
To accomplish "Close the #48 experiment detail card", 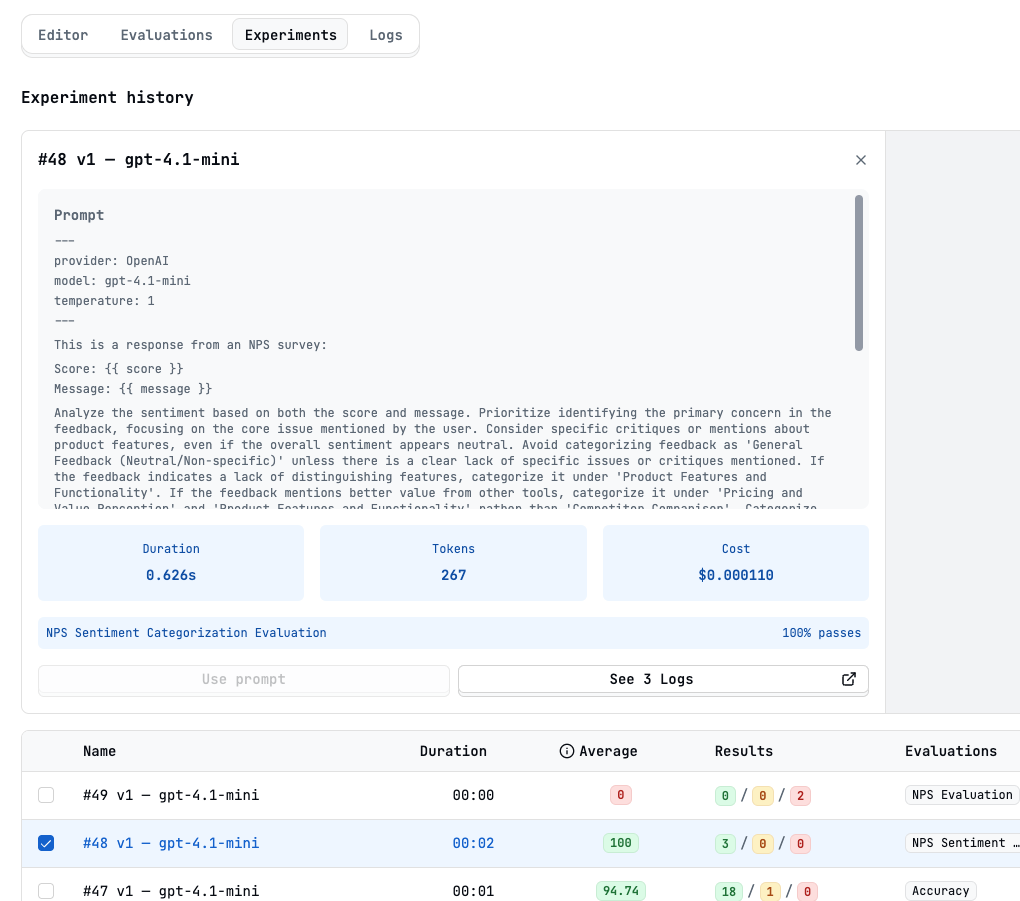I will 861,159.
